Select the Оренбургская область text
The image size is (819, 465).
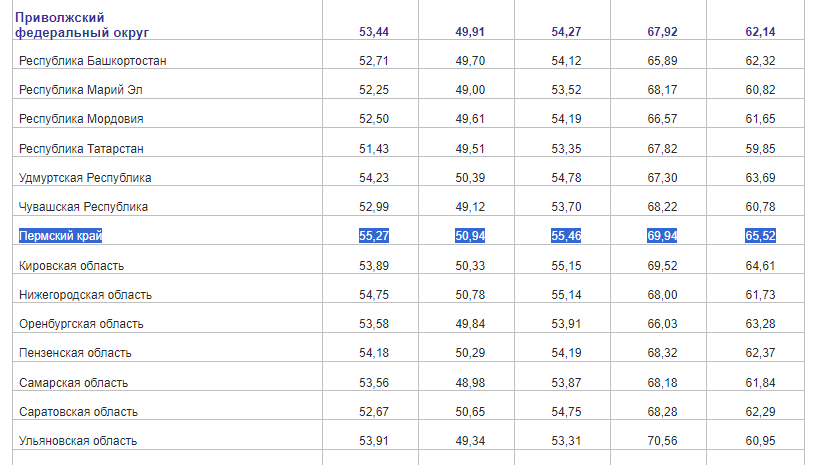click(81, 324)
